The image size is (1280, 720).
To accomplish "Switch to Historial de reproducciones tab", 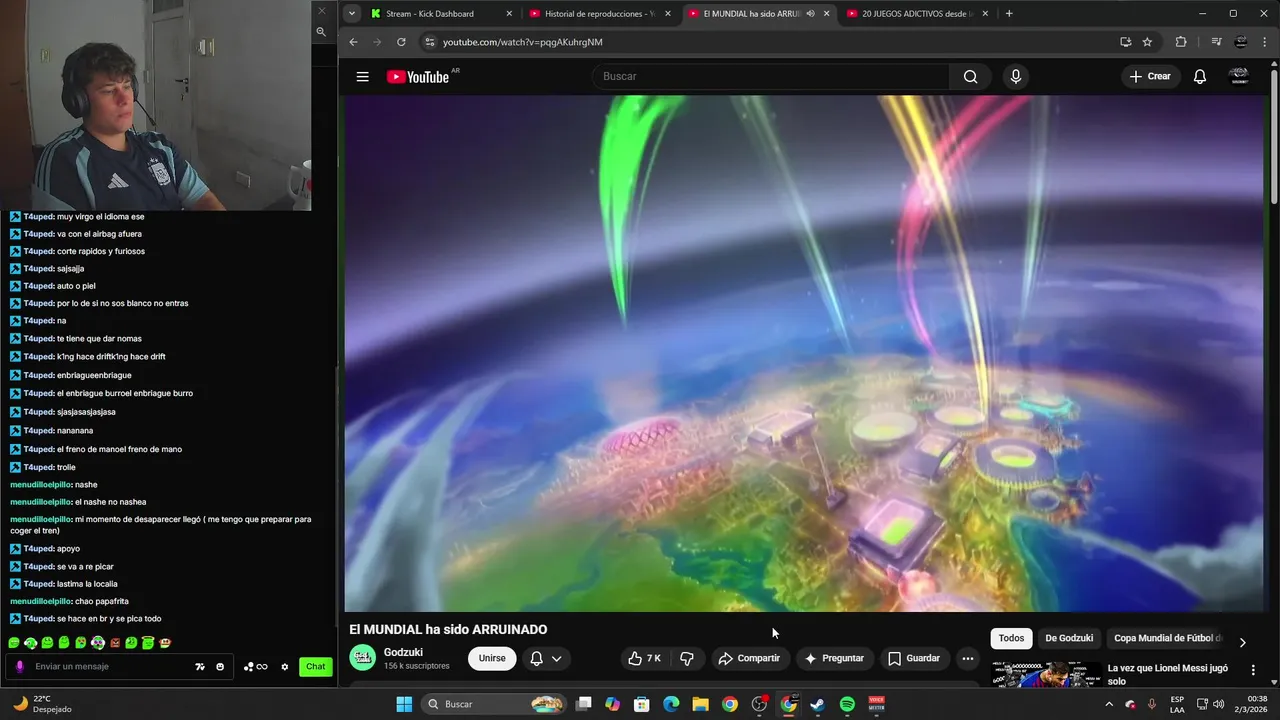I will (598, 14).
